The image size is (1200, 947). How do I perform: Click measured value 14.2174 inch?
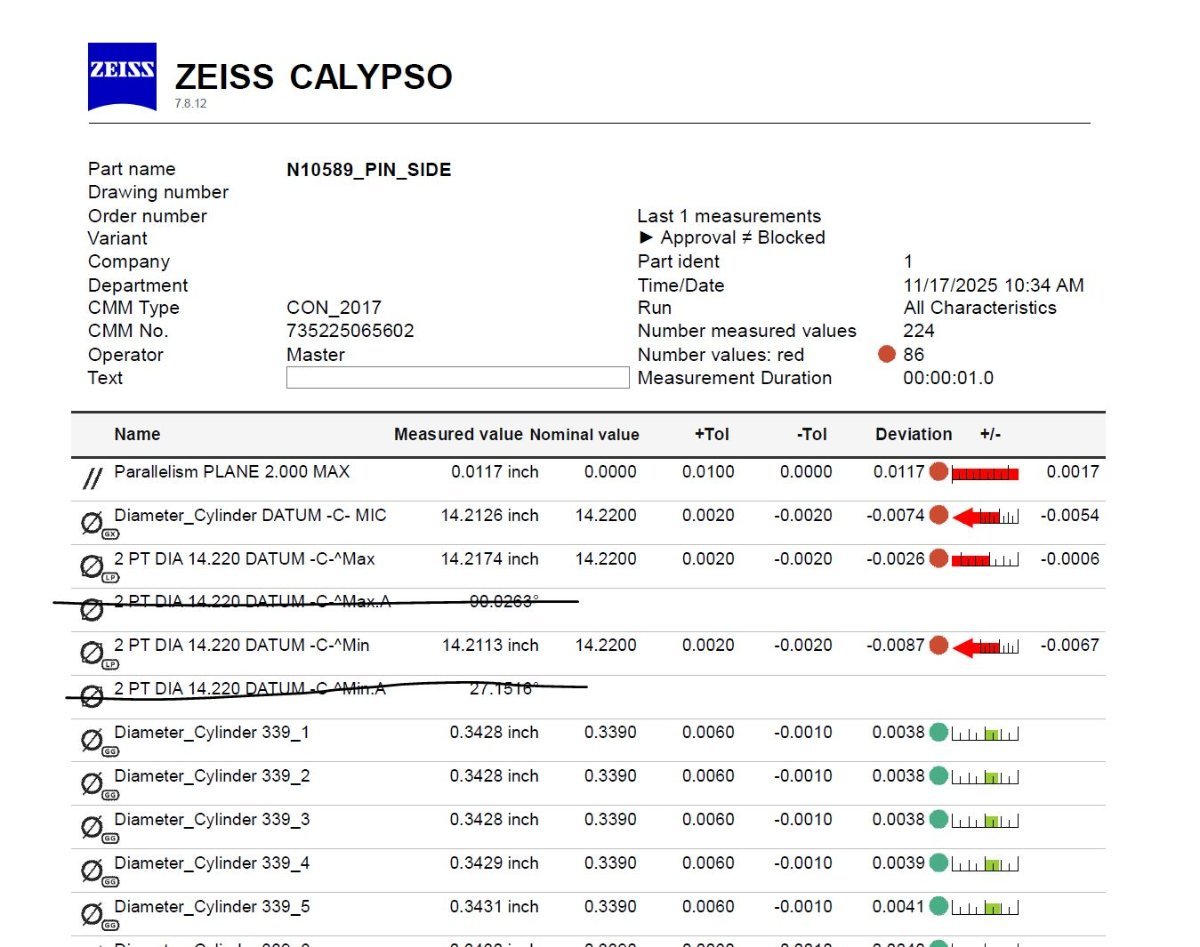(x=490, y=559)
